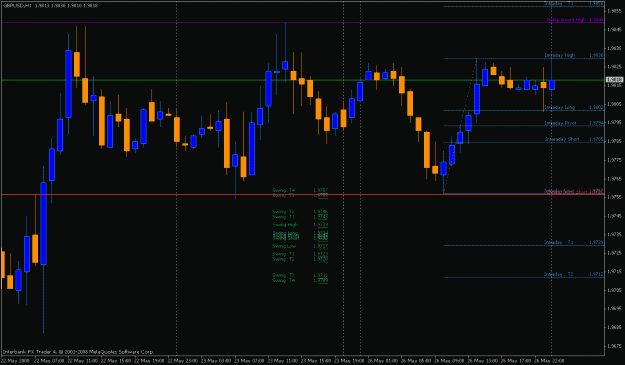This screenshot has width=625, height=365.
Task: Click the 22 May 23:00 time label
Action: click(183, 361)
